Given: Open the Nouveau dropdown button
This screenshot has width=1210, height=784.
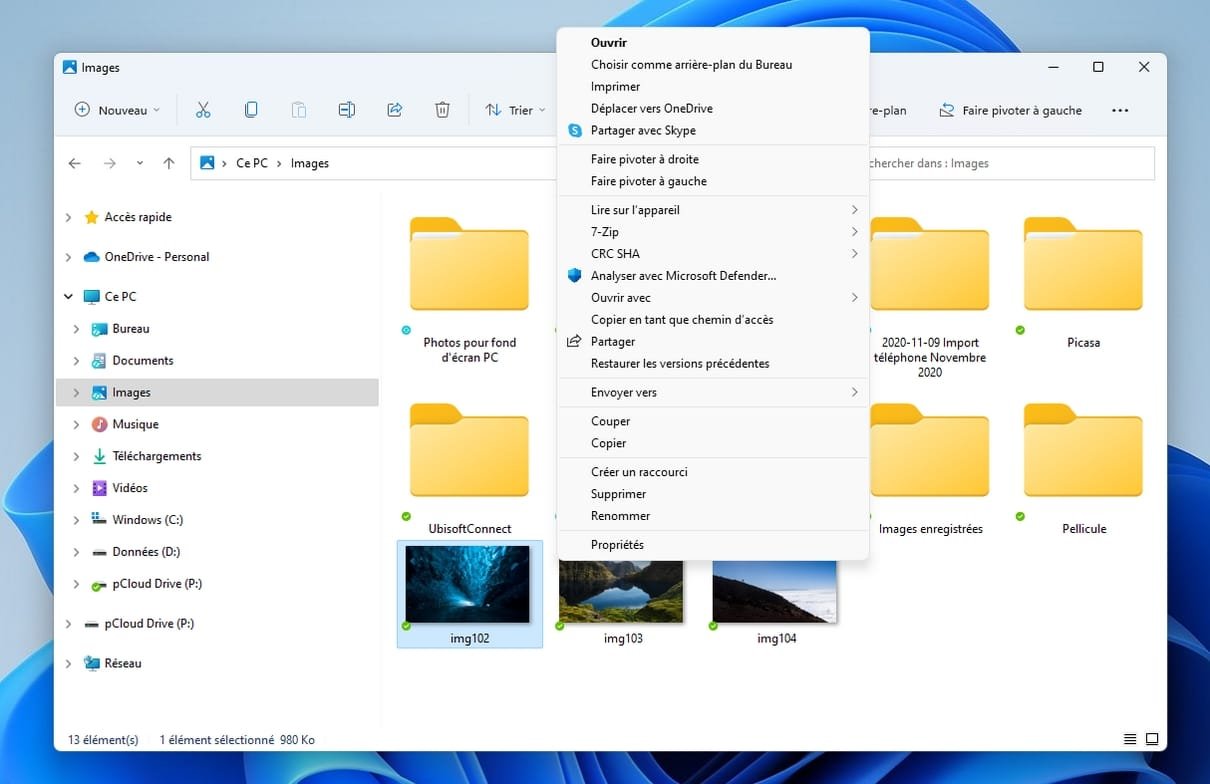Looking at the screenshot, I should tap(117, 110).
